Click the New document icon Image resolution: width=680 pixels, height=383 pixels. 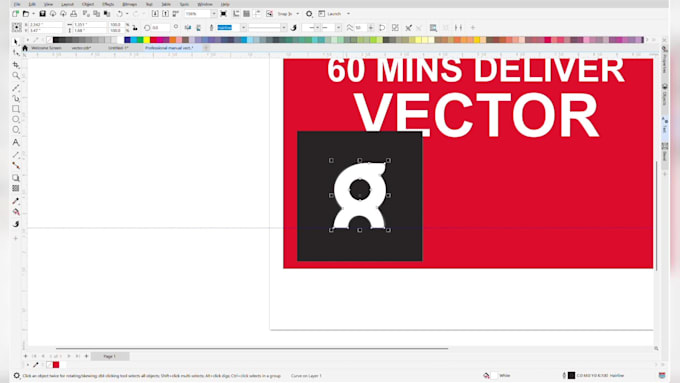click(16, 14)
